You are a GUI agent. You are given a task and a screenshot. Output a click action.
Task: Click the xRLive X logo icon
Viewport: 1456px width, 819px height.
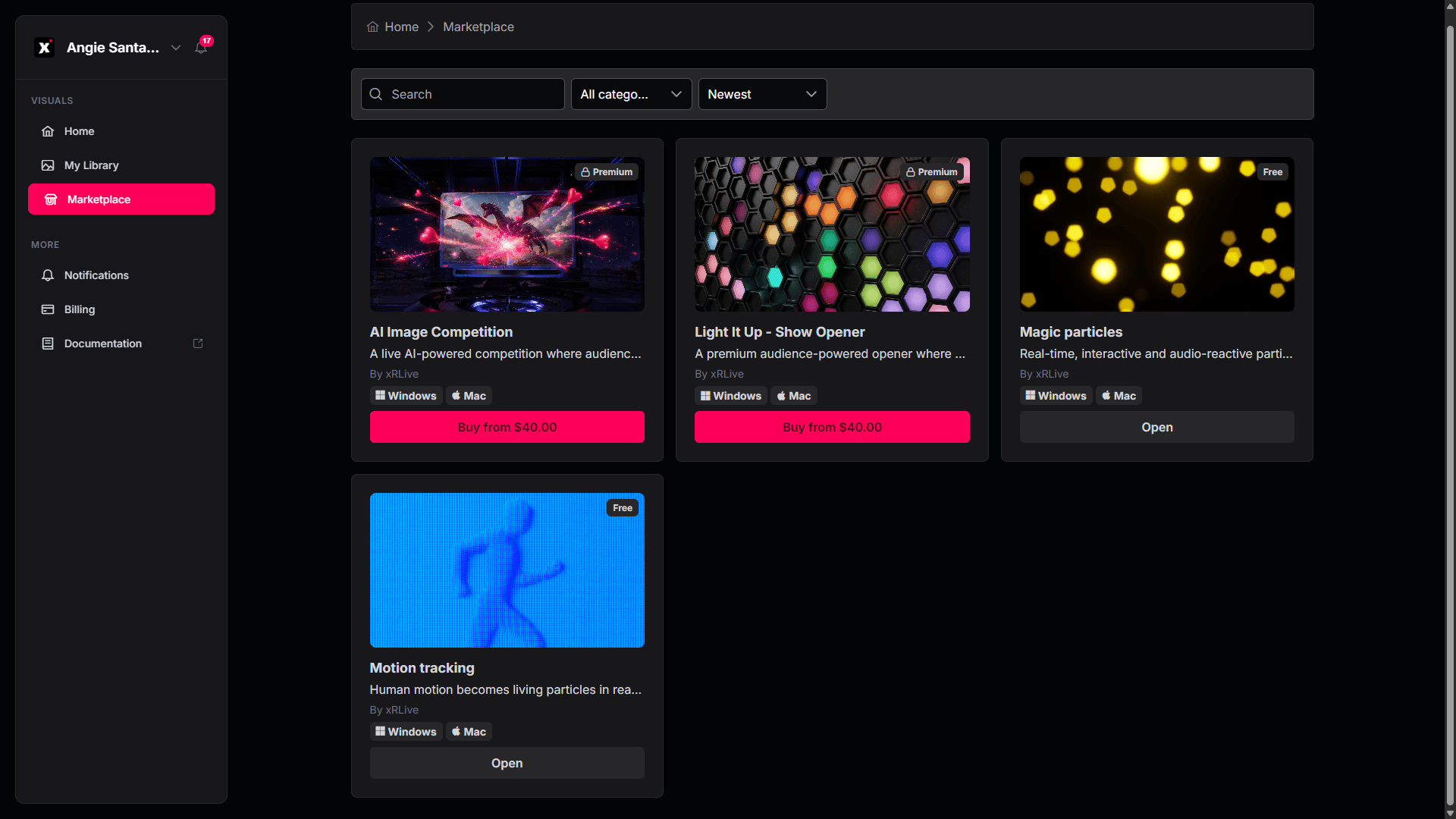(45, 48)
